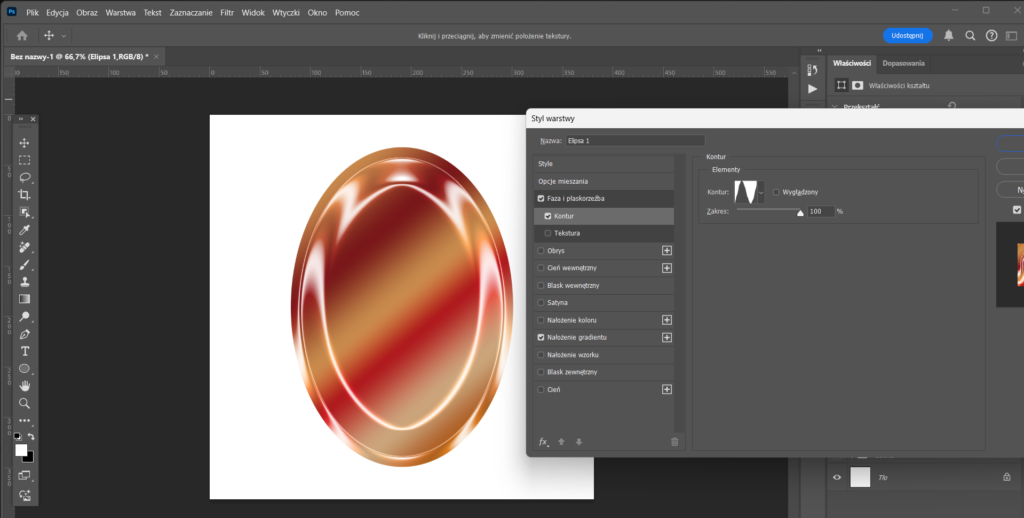1024x518 pixels.
Task: Uncheck the Kontur checkbox
Action: click(547, 216)
